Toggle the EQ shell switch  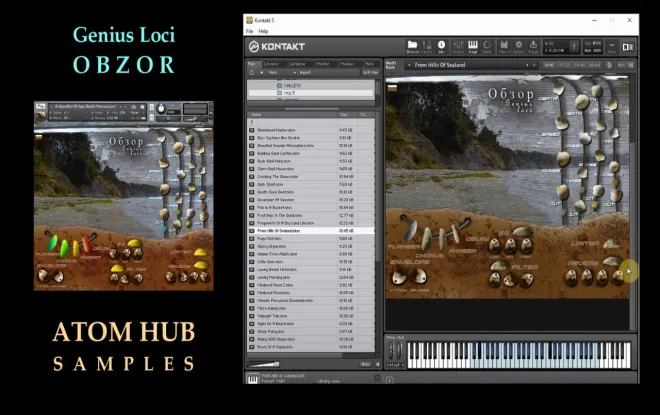coord(522,231)
